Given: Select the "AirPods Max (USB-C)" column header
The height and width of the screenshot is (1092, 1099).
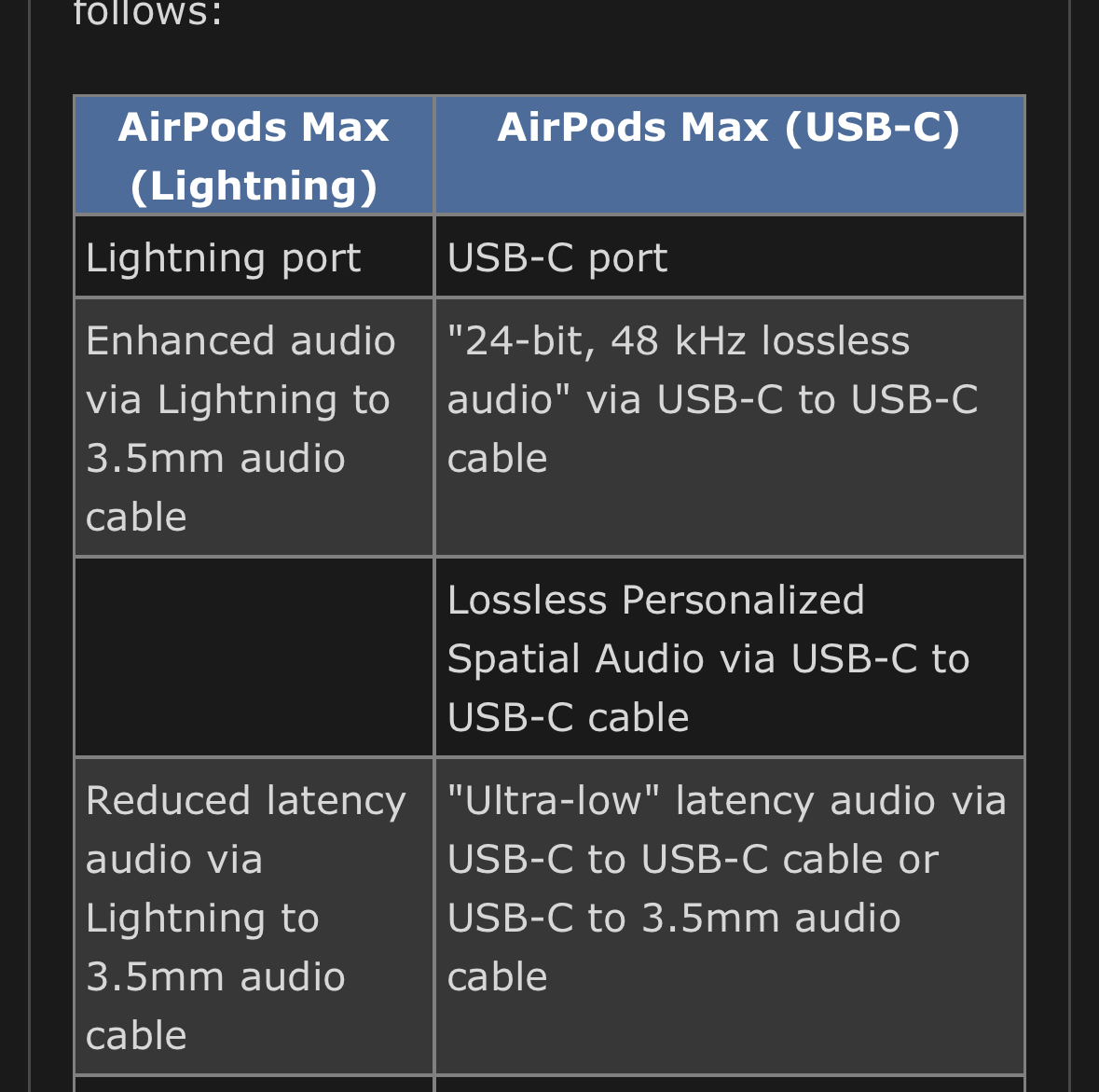Looking at the screenshot, I should 729,155.
